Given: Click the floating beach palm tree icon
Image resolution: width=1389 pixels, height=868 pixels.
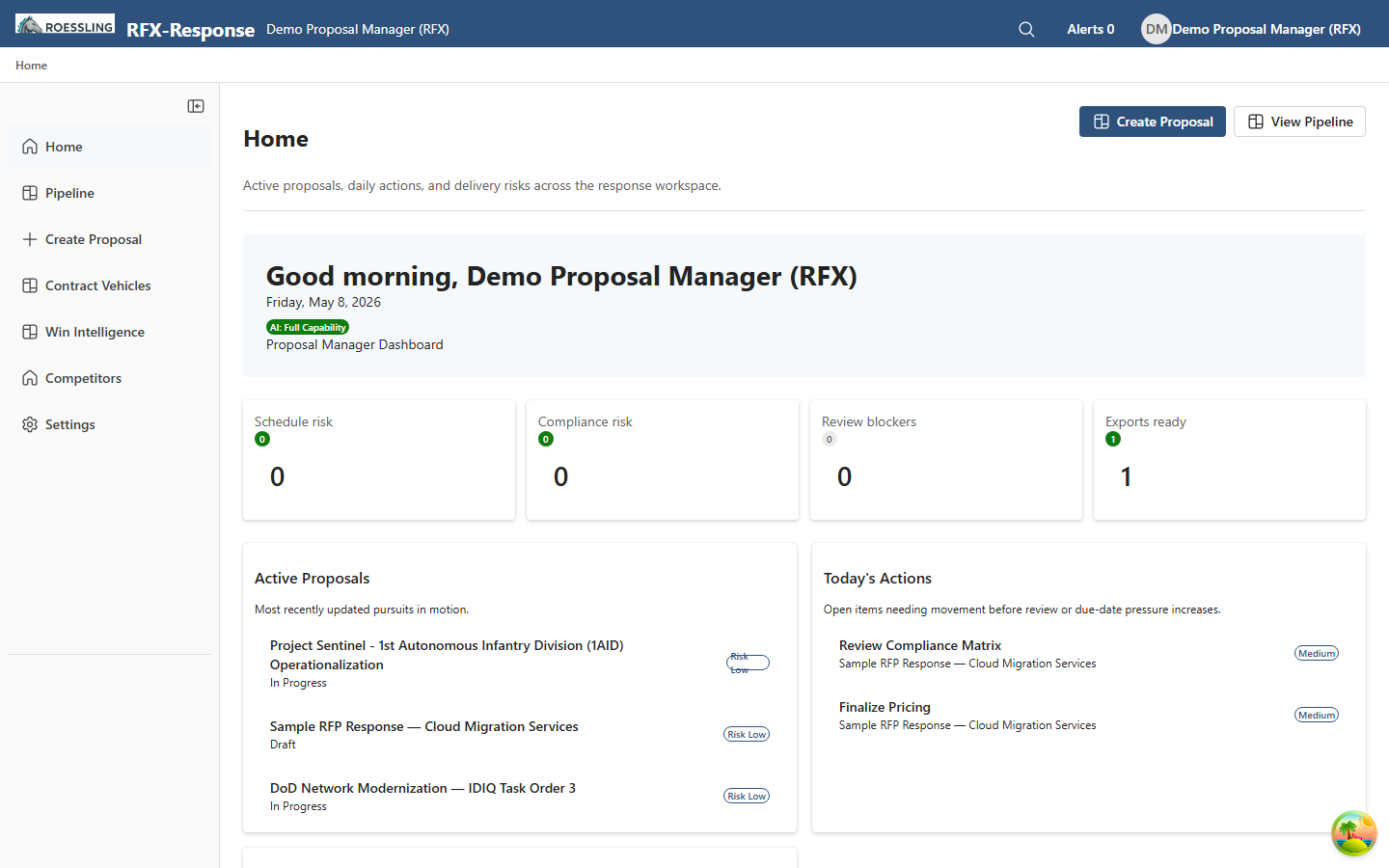Looking at the screenshot, I should [x=1354, y=833].
